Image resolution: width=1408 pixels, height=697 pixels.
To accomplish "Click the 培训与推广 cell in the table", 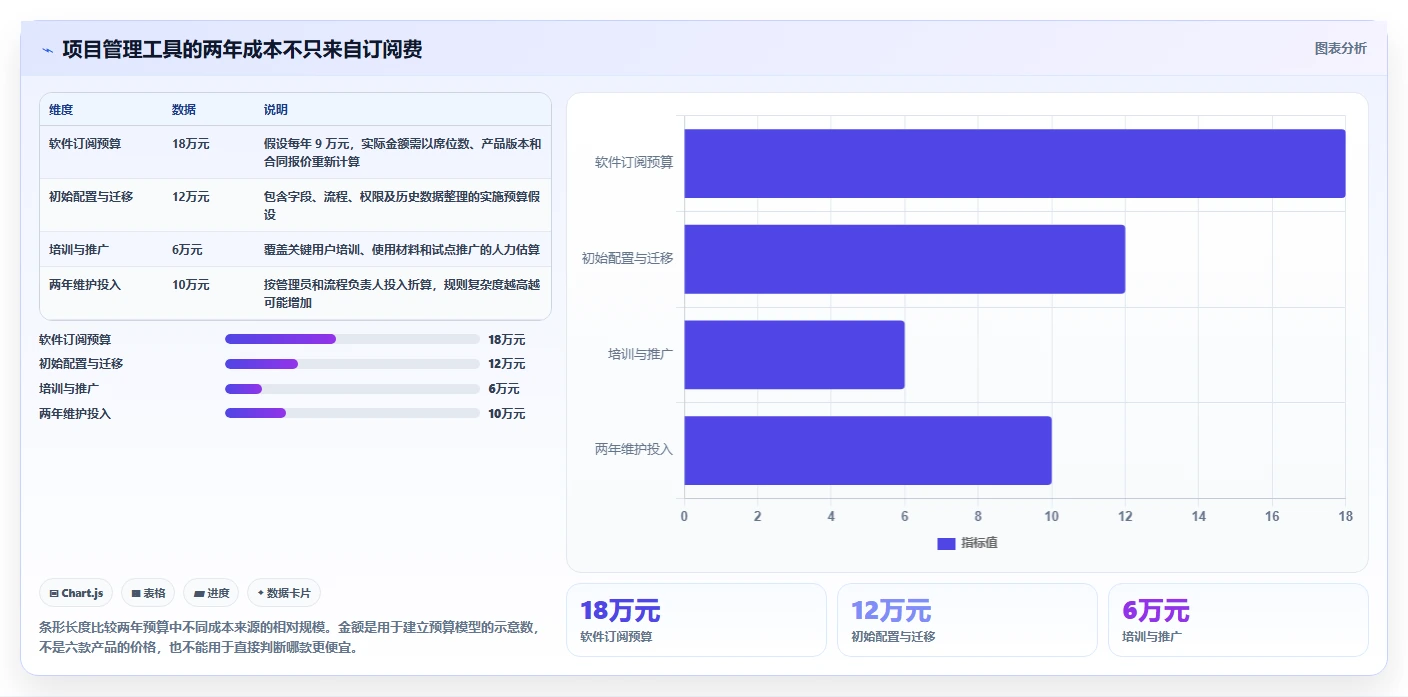I will point(79,249).
